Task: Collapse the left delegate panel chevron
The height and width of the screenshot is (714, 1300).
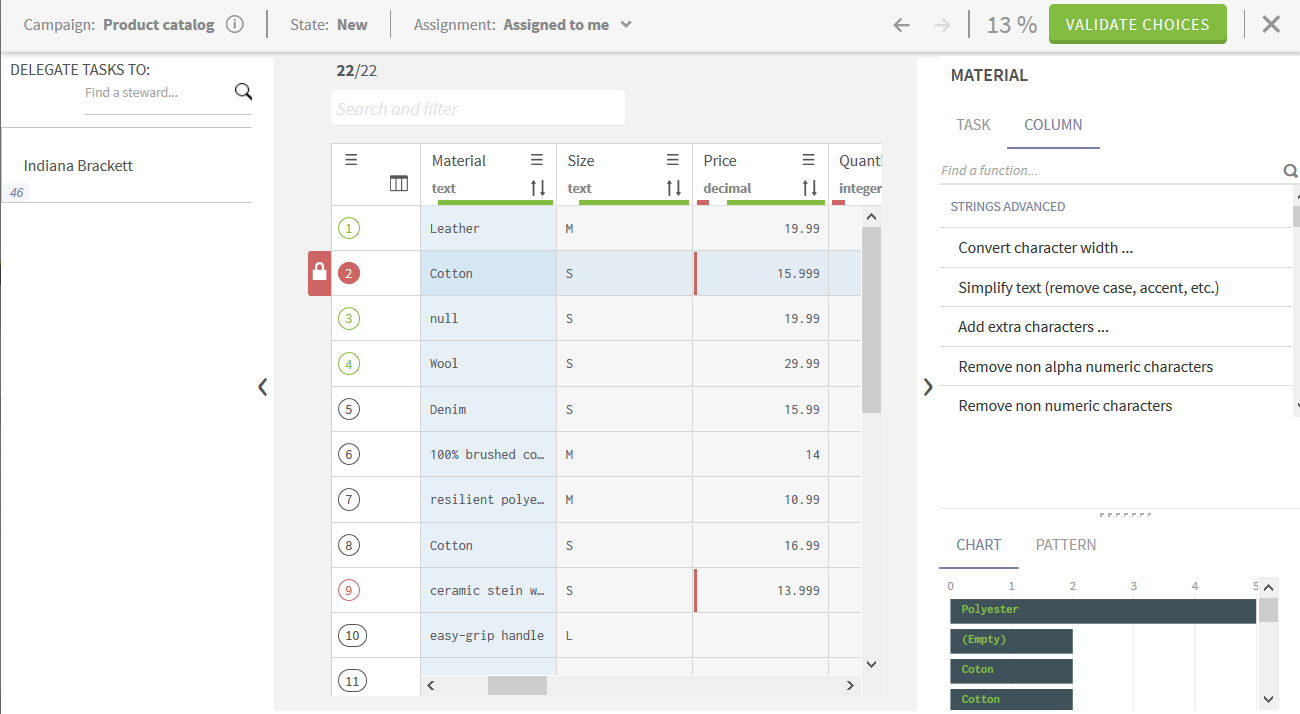Action: (x=263, y=387)
